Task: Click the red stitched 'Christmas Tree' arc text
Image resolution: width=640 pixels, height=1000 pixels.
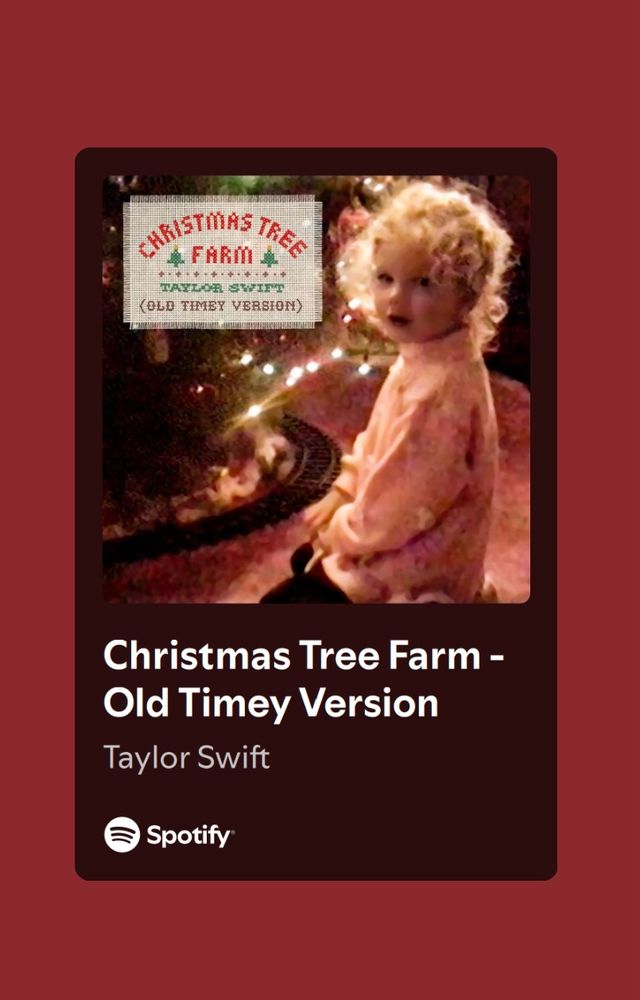Action: point(223,233)
